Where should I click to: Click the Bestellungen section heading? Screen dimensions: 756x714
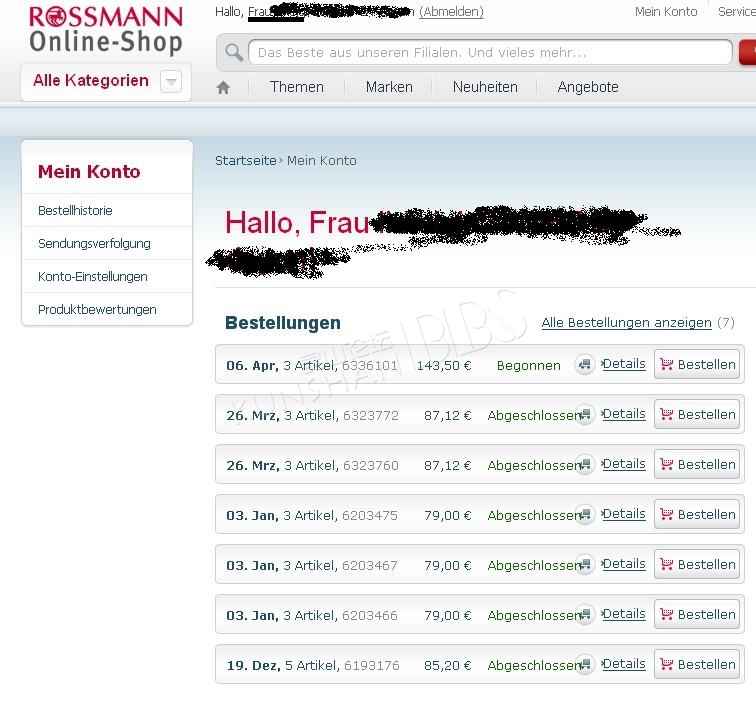point(283,323)
